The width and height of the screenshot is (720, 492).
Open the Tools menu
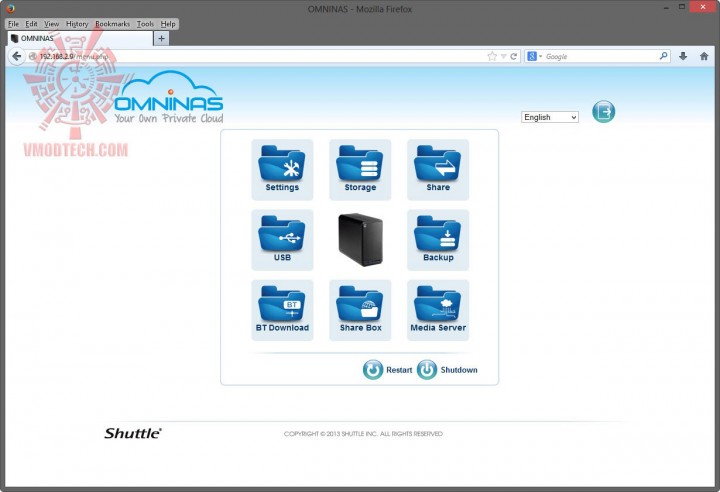[x=145, y=24]
